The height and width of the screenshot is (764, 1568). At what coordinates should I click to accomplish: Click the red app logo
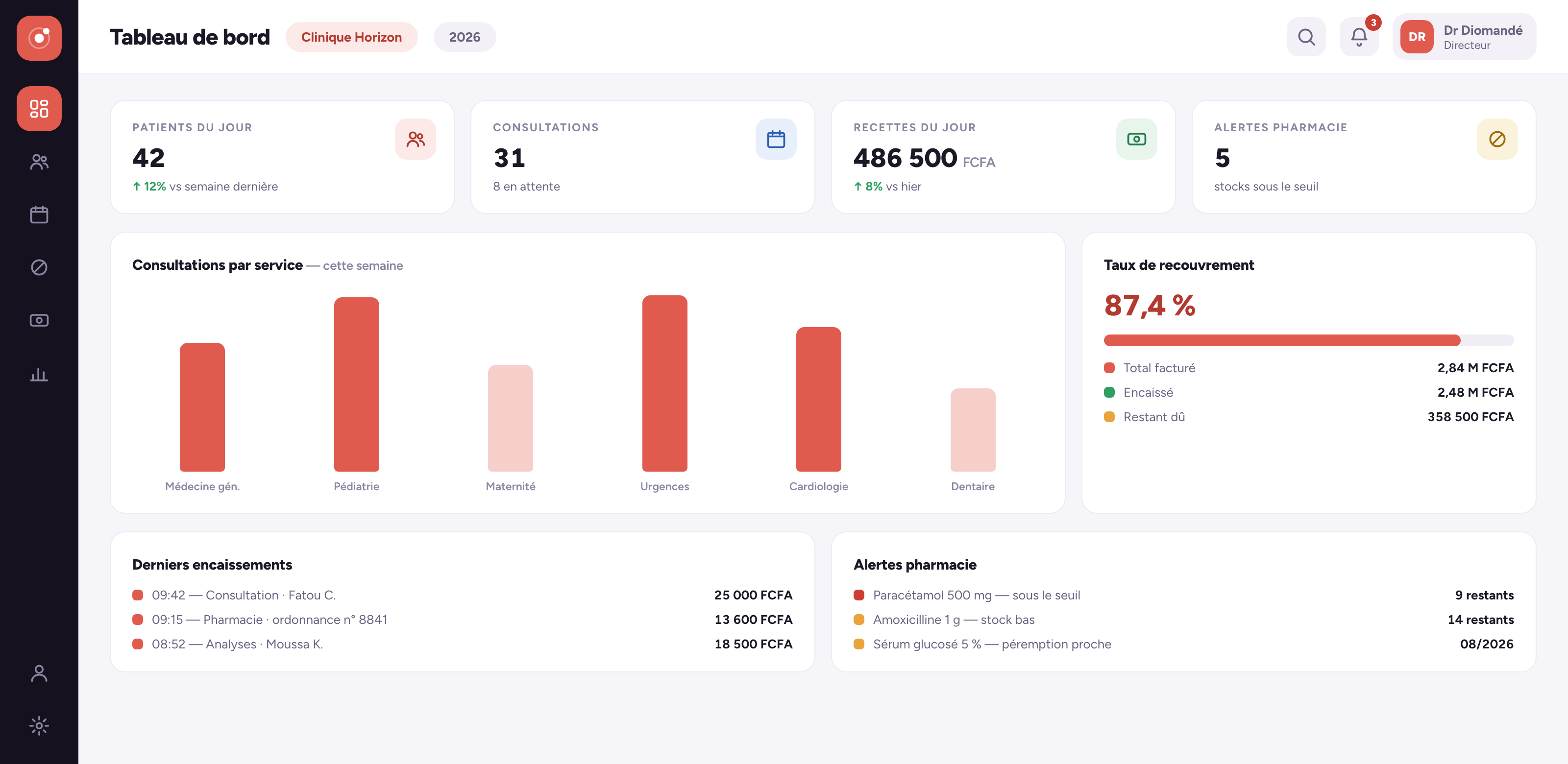[x=39, y=38]
